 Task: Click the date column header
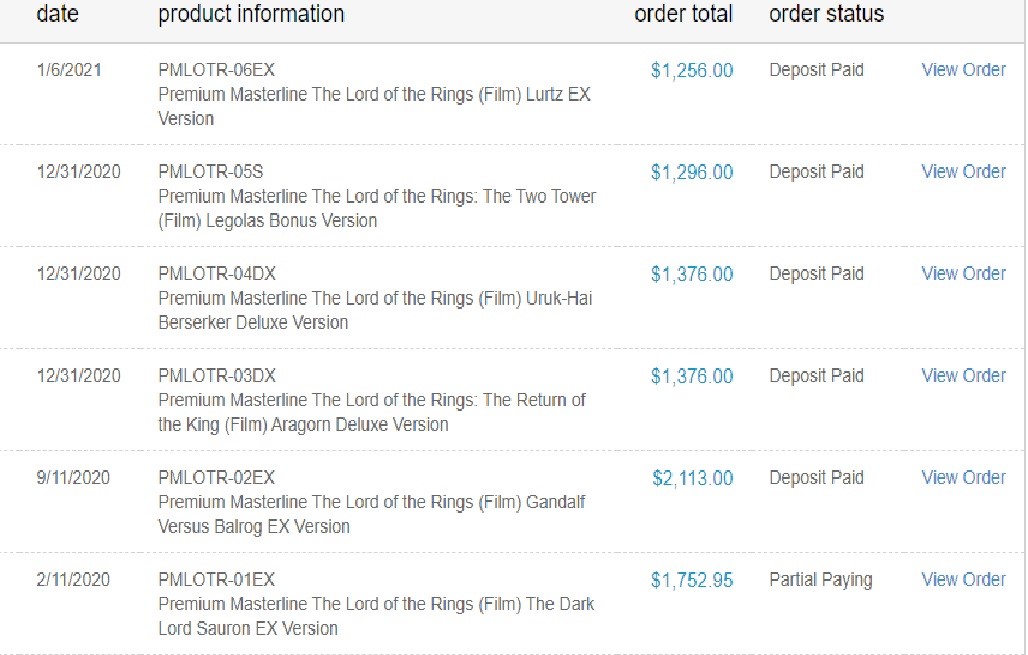pyautogui.click(x=58, y=14)
